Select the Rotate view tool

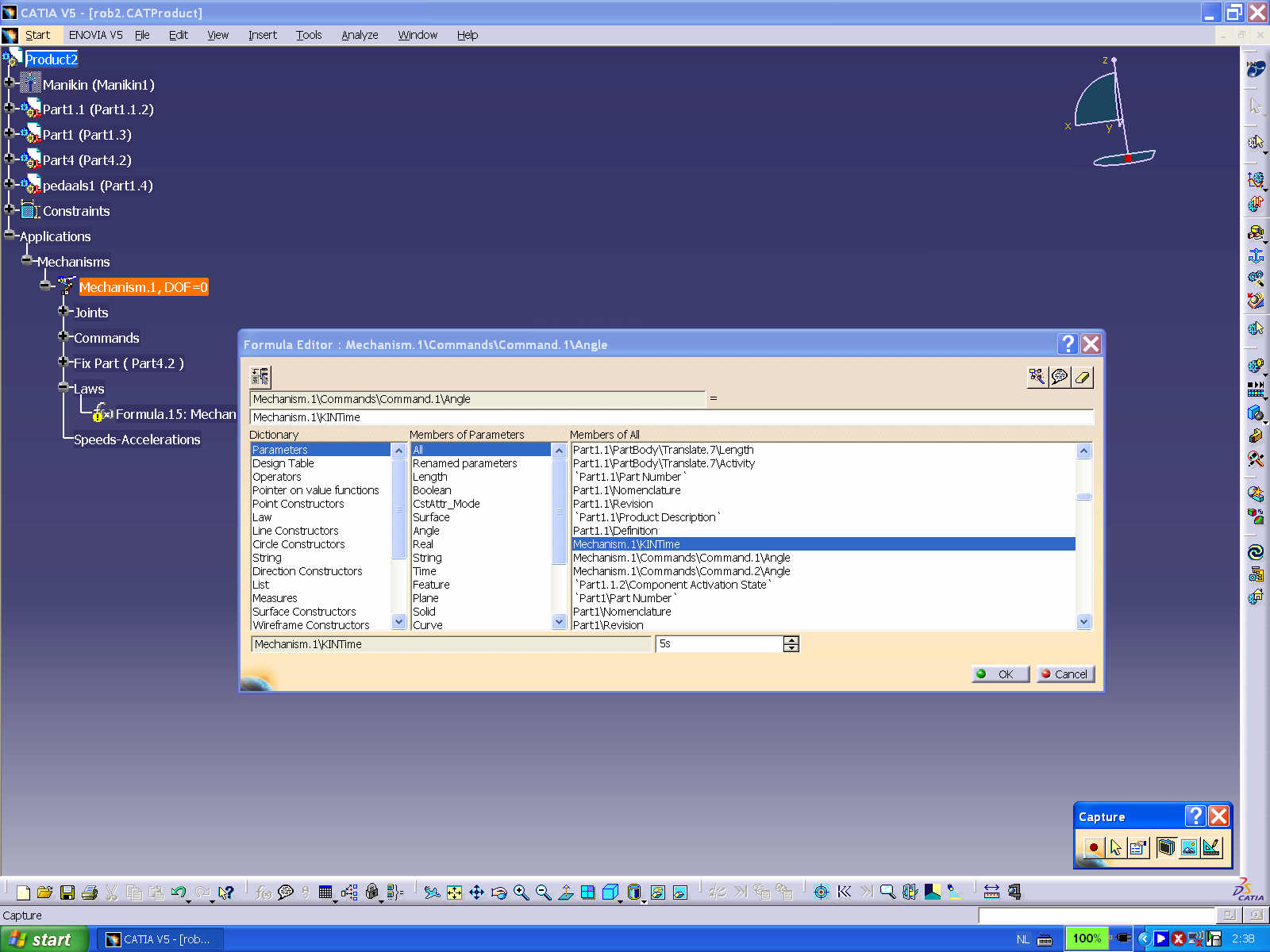[x=498, y=892]
